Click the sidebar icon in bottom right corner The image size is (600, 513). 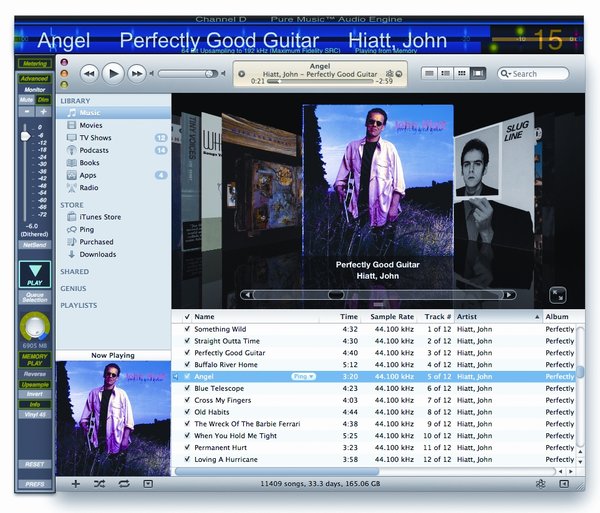[x=564, y=484]
